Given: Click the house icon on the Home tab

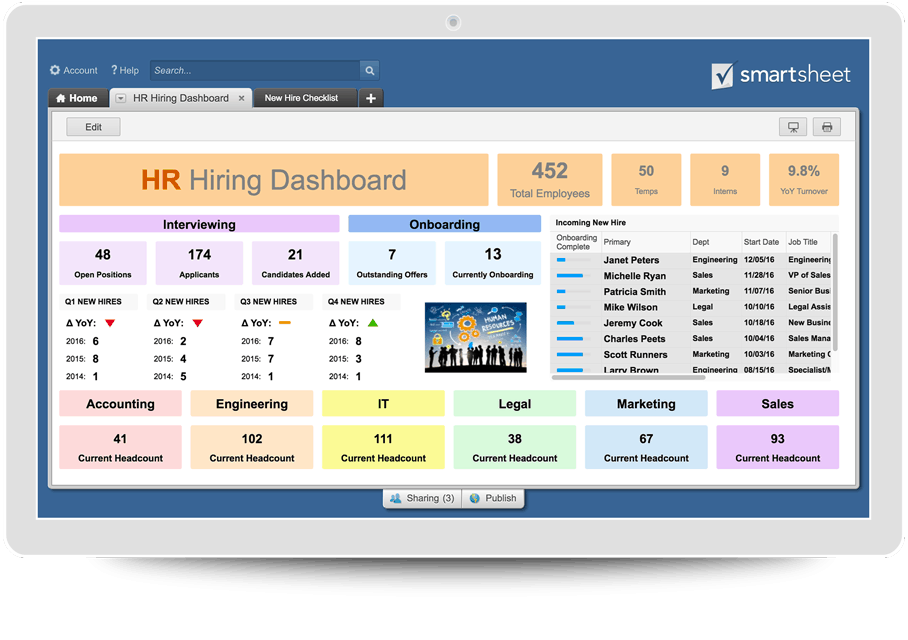Looking at the screenshot, I should [x=61, y=97].
